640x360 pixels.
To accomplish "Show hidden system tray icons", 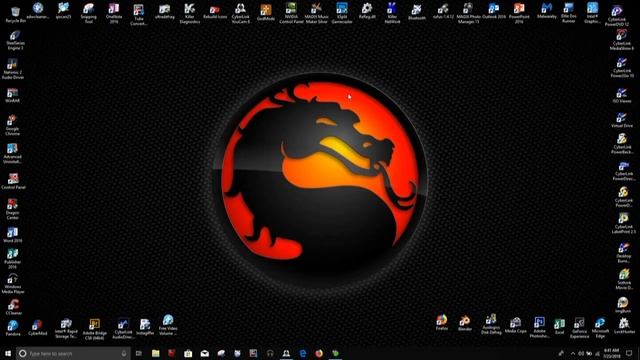I will point(573,353).
